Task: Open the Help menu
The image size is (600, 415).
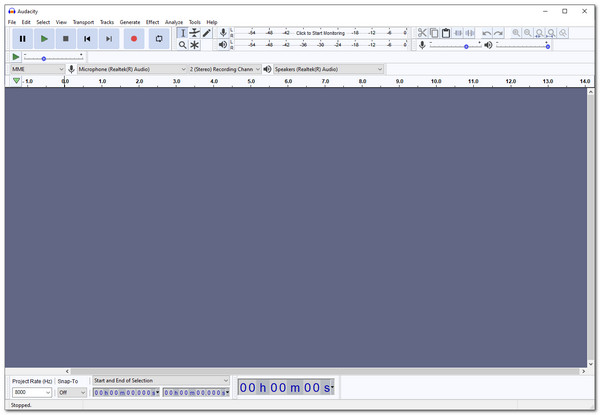Action: 212,22
